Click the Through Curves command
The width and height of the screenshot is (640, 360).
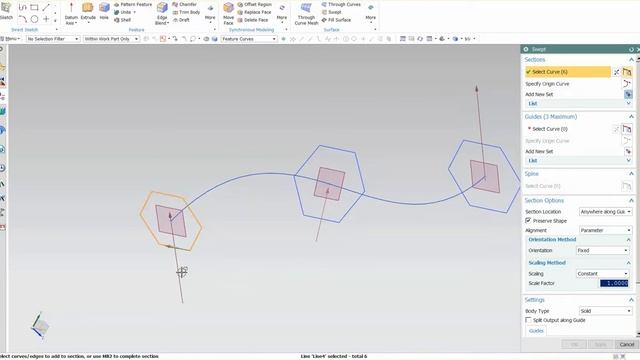pyautogui.click(x=341, y=4)
